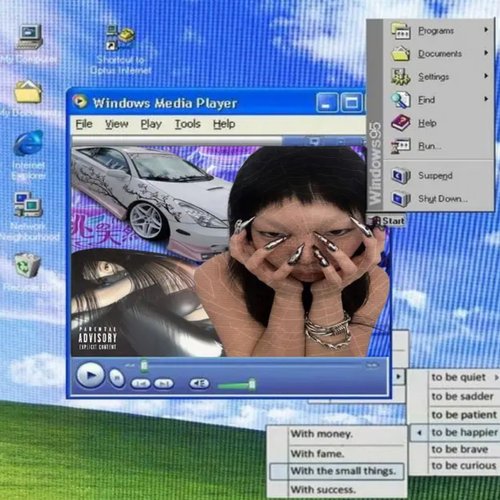Select "to be brave" menu entry

tap(460, 449)
